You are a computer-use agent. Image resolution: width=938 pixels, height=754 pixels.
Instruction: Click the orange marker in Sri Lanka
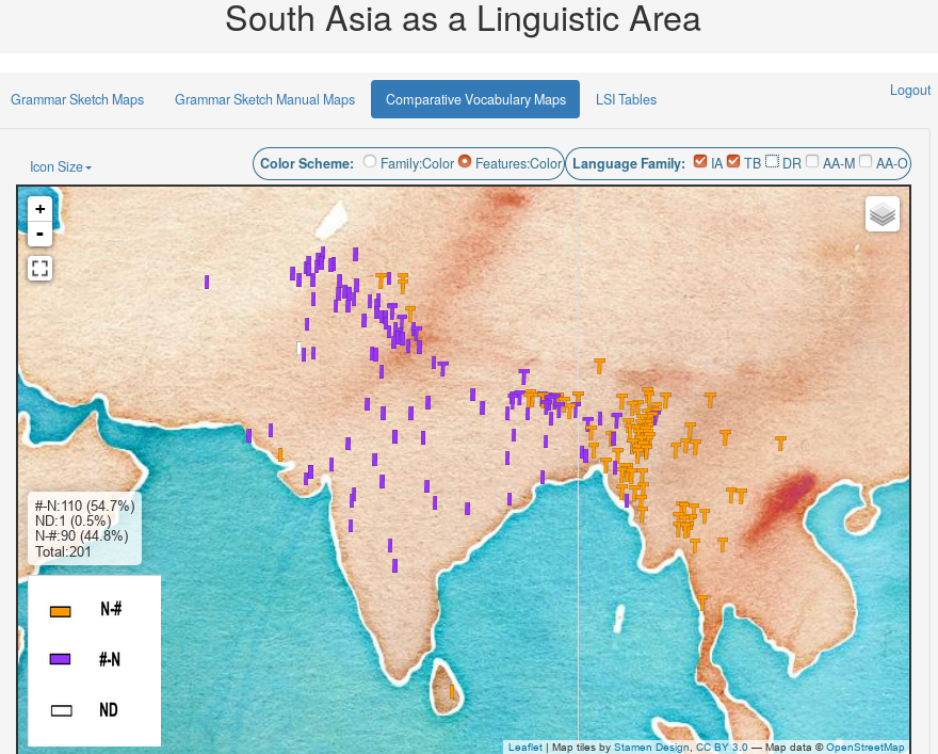pos(452,691)
